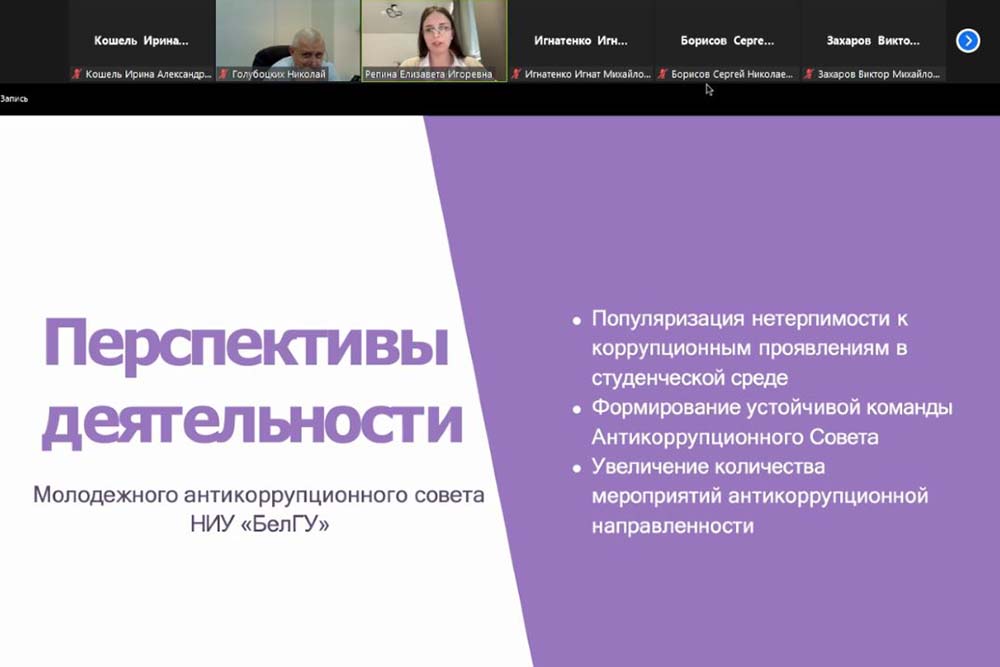Click bullet Популяризация нетерпимости к
The height and width of the screenshot is (667, 1000).
tap(750, 318)
